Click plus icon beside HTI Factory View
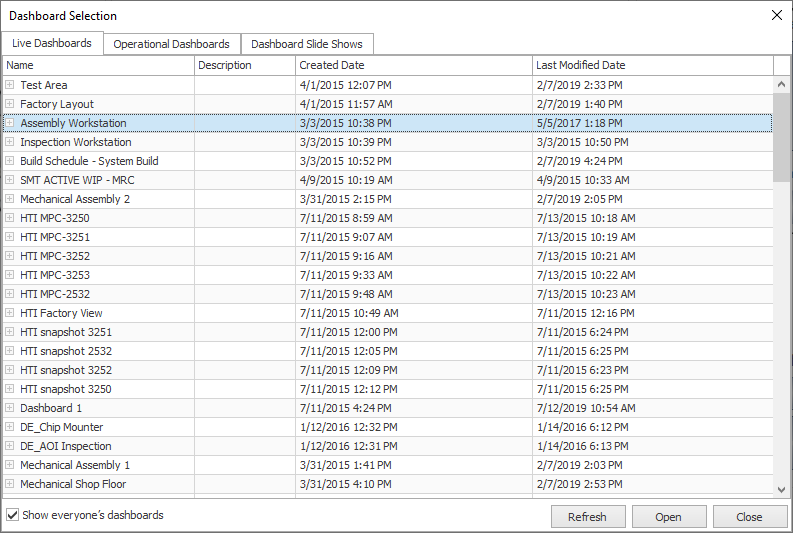793x533 pixels. 10,313
